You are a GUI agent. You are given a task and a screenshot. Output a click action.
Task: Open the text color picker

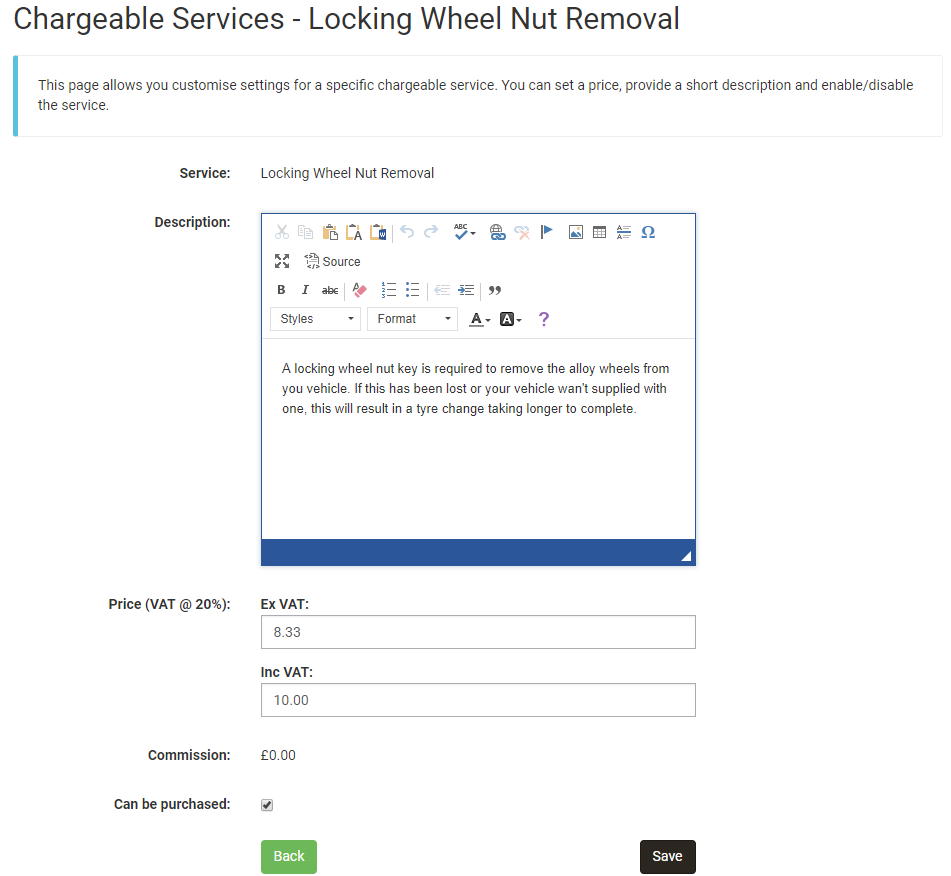pyautogui.click(x=480, y=319)
